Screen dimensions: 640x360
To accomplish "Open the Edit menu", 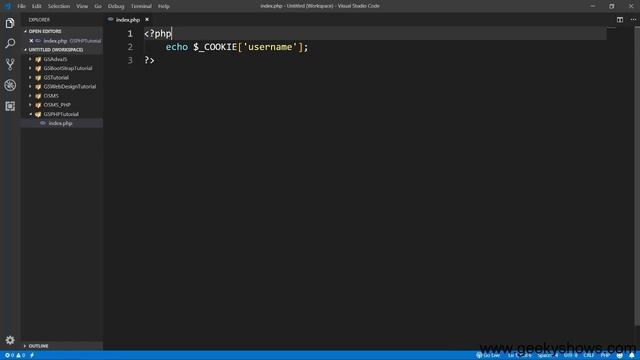I will [37, 6].
